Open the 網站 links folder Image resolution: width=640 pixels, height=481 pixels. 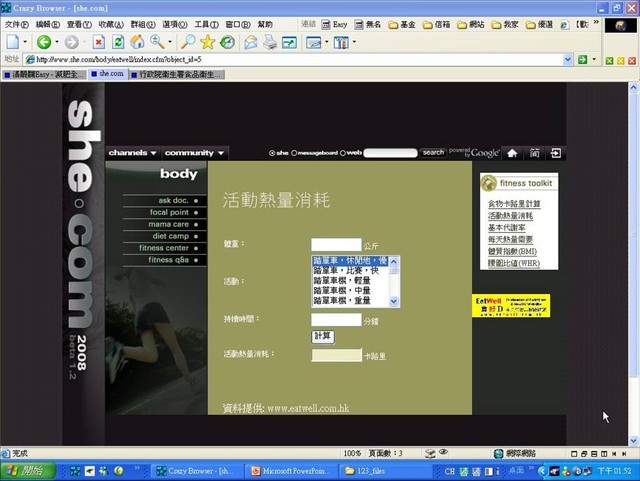(x=471, y=25)
